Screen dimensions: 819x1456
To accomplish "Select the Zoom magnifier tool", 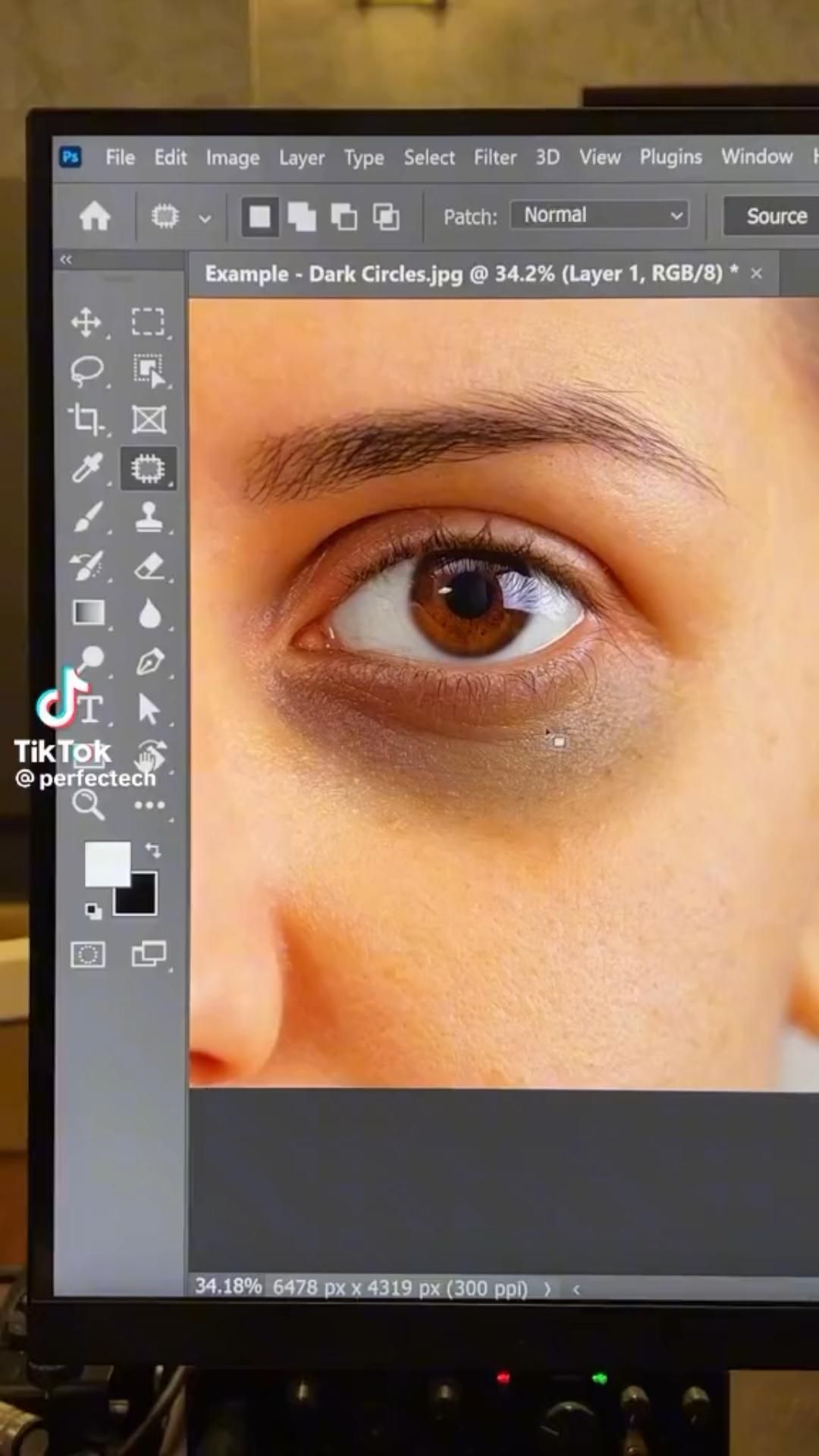I will coord(88,804).
